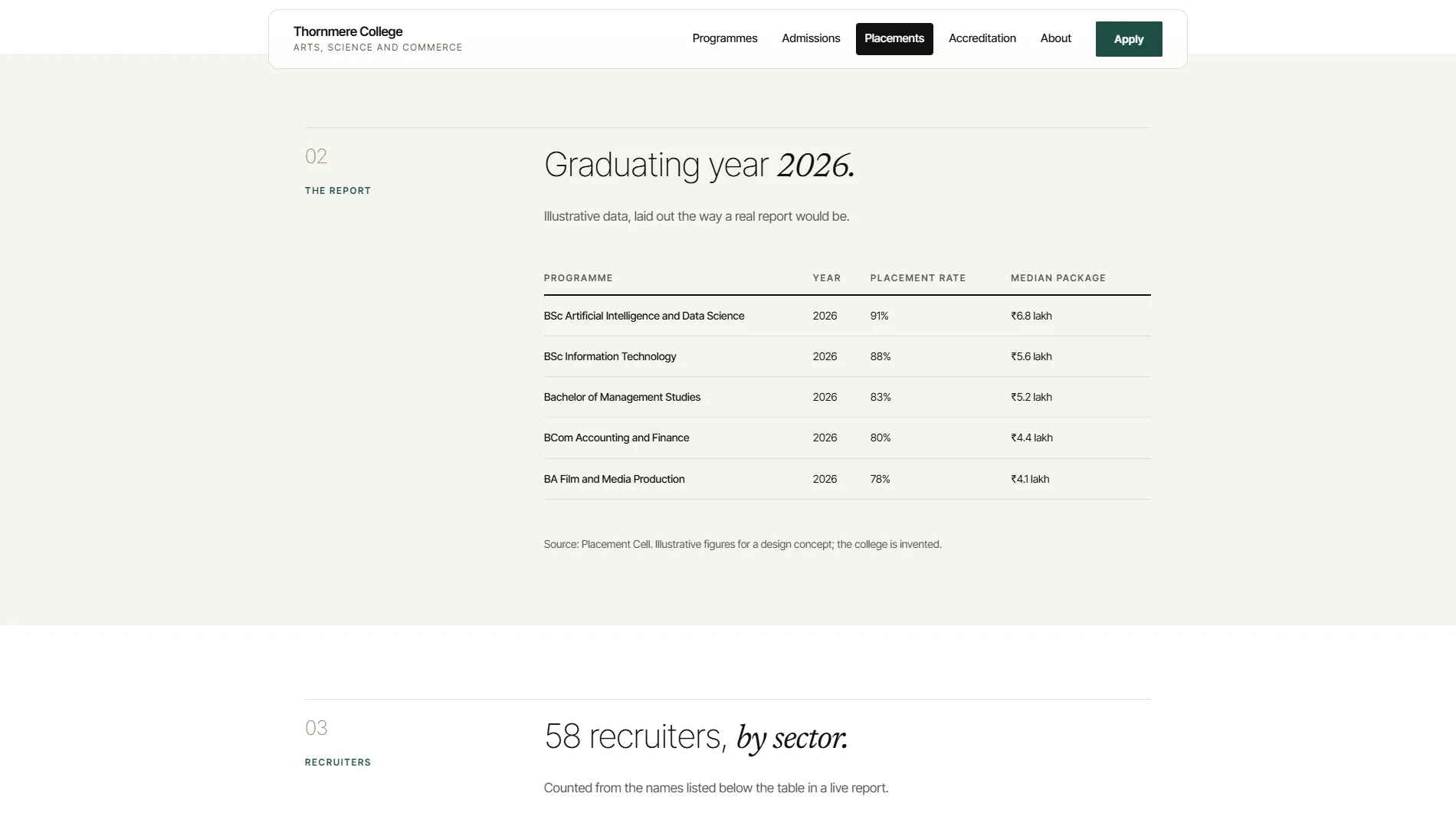Click the ₹4.4 lakh median package cell
Image resolution: width=1456 pixels, height=823 pixels.
coord(1031,438)
